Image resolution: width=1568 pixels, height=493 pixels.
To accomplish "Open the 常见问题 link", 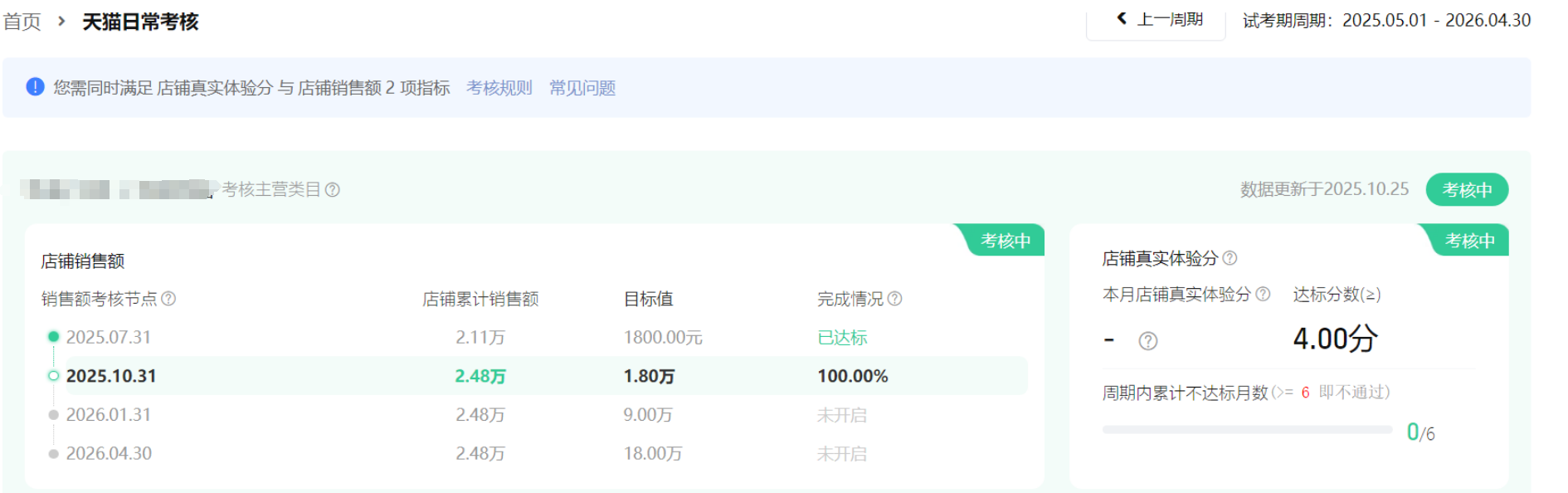I will pos(582,88).
